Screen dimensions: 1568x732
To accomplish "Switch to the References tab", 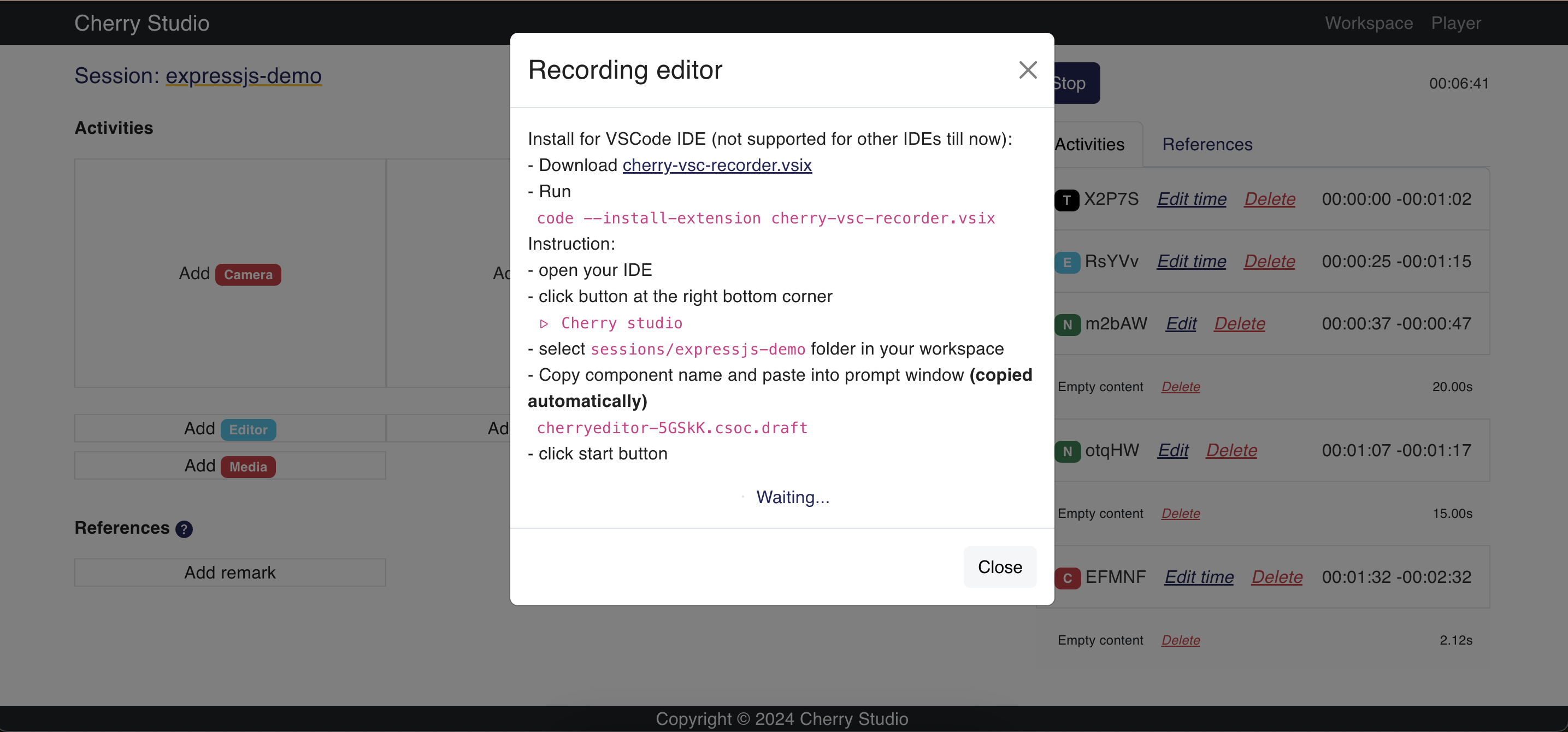I will coord(1207,144).
